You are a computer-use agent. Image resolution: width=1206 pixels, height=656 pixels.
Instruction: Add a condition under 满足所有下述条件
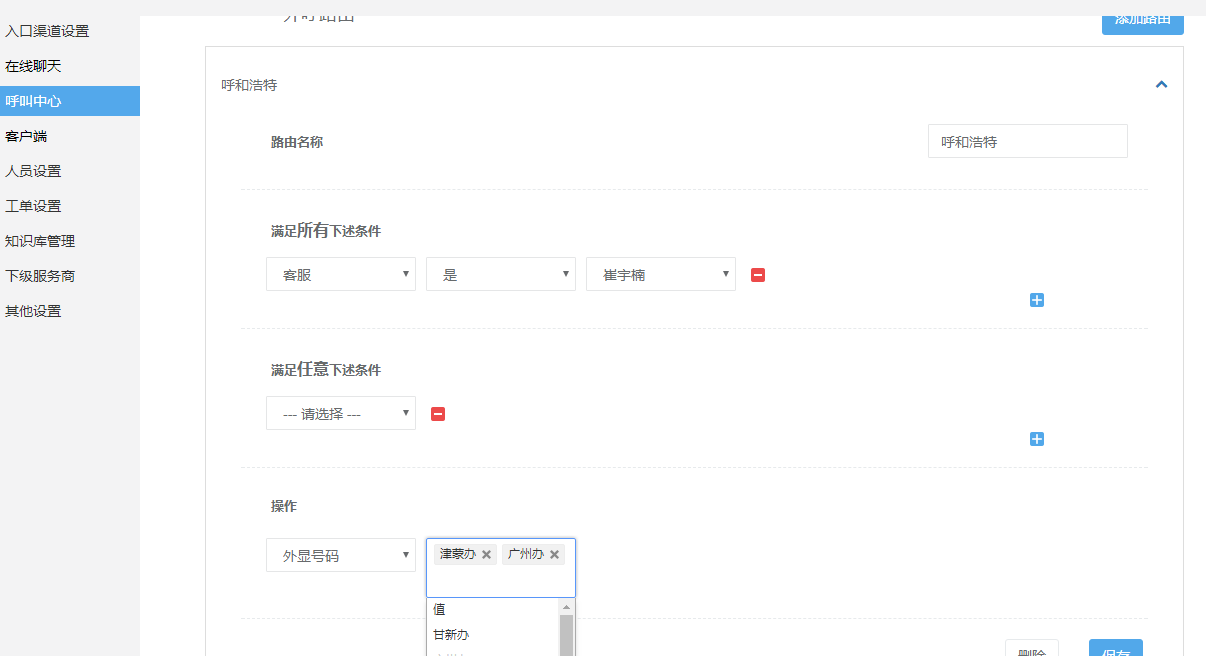[1037, 300]
